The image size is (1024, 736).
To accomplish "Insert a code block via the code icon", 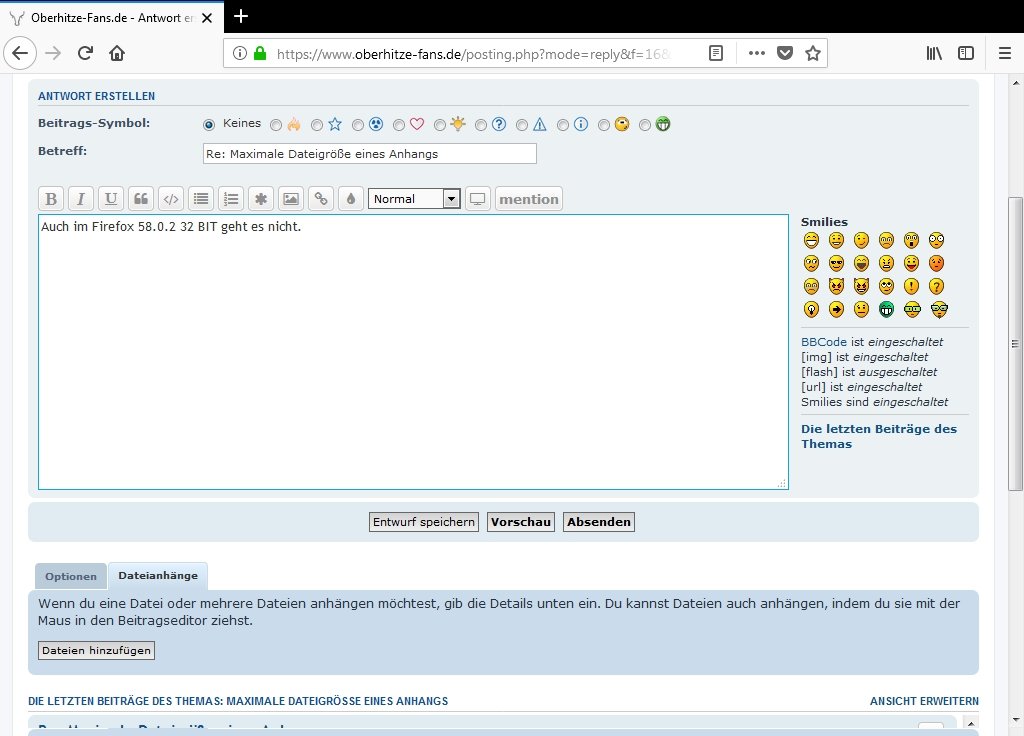I will coord(171,199).
